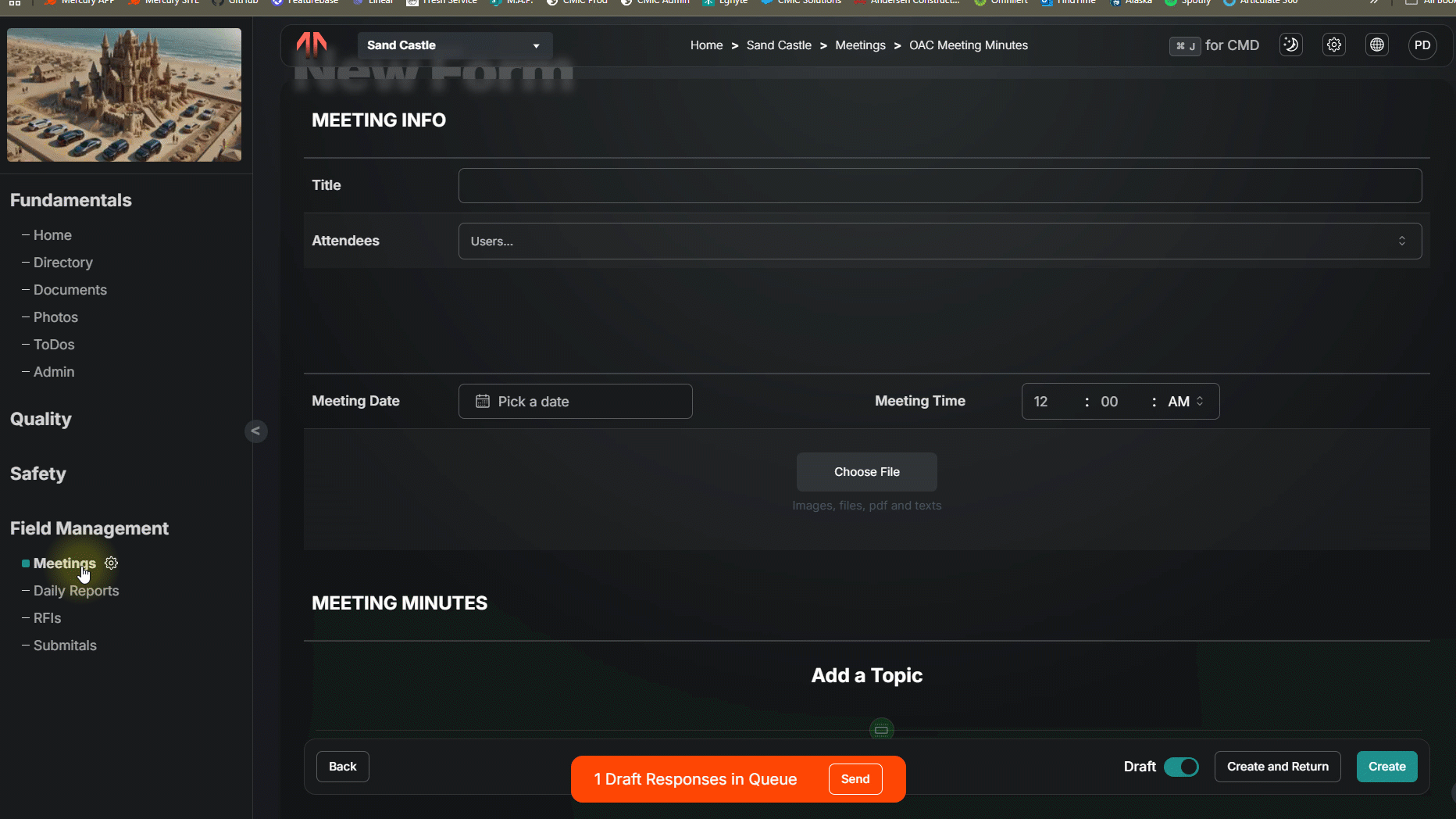Send the draft responses in queue
The image size is (1456, 819).
click(855, 779)
